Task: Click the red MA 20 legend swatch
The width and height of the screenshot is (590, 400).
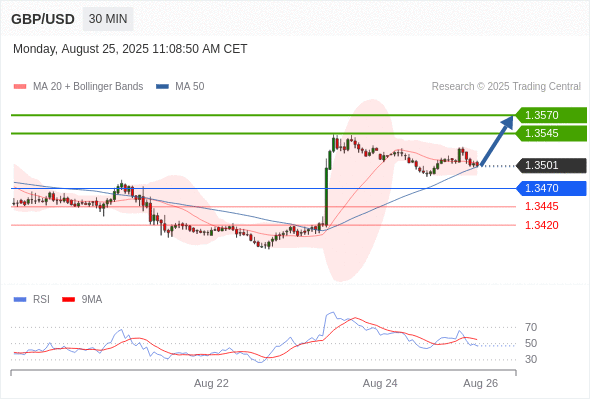Action: coord(20,87)
